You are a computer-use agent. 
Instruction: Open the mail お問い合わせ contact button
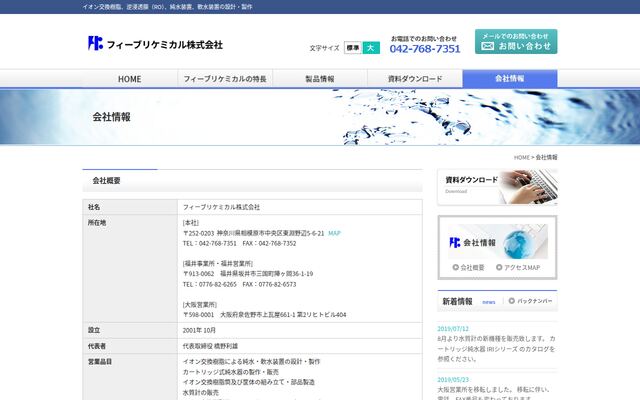[x=516, y=41]
